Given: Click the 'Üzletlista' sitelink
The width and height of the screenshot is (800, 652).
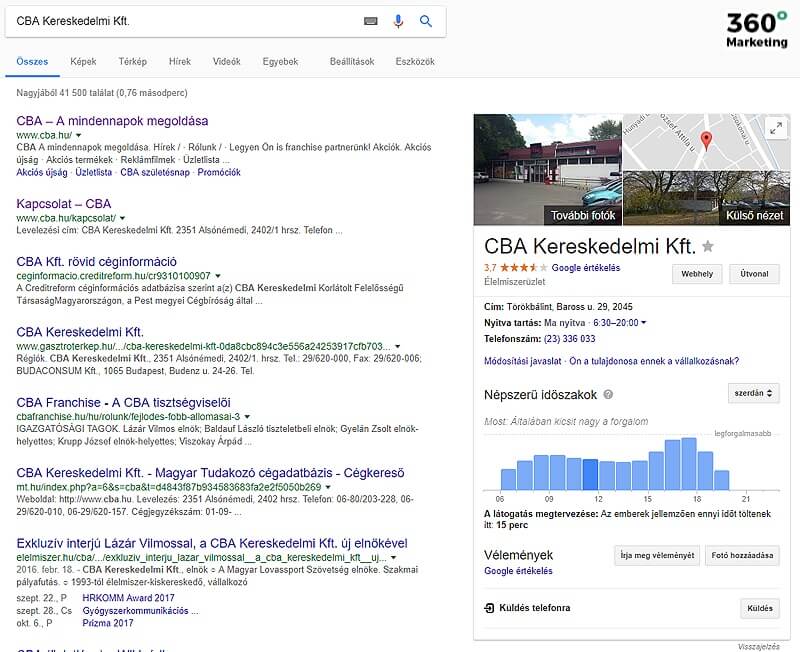Looking at the screenshot, I should click(x=93, y=172).
